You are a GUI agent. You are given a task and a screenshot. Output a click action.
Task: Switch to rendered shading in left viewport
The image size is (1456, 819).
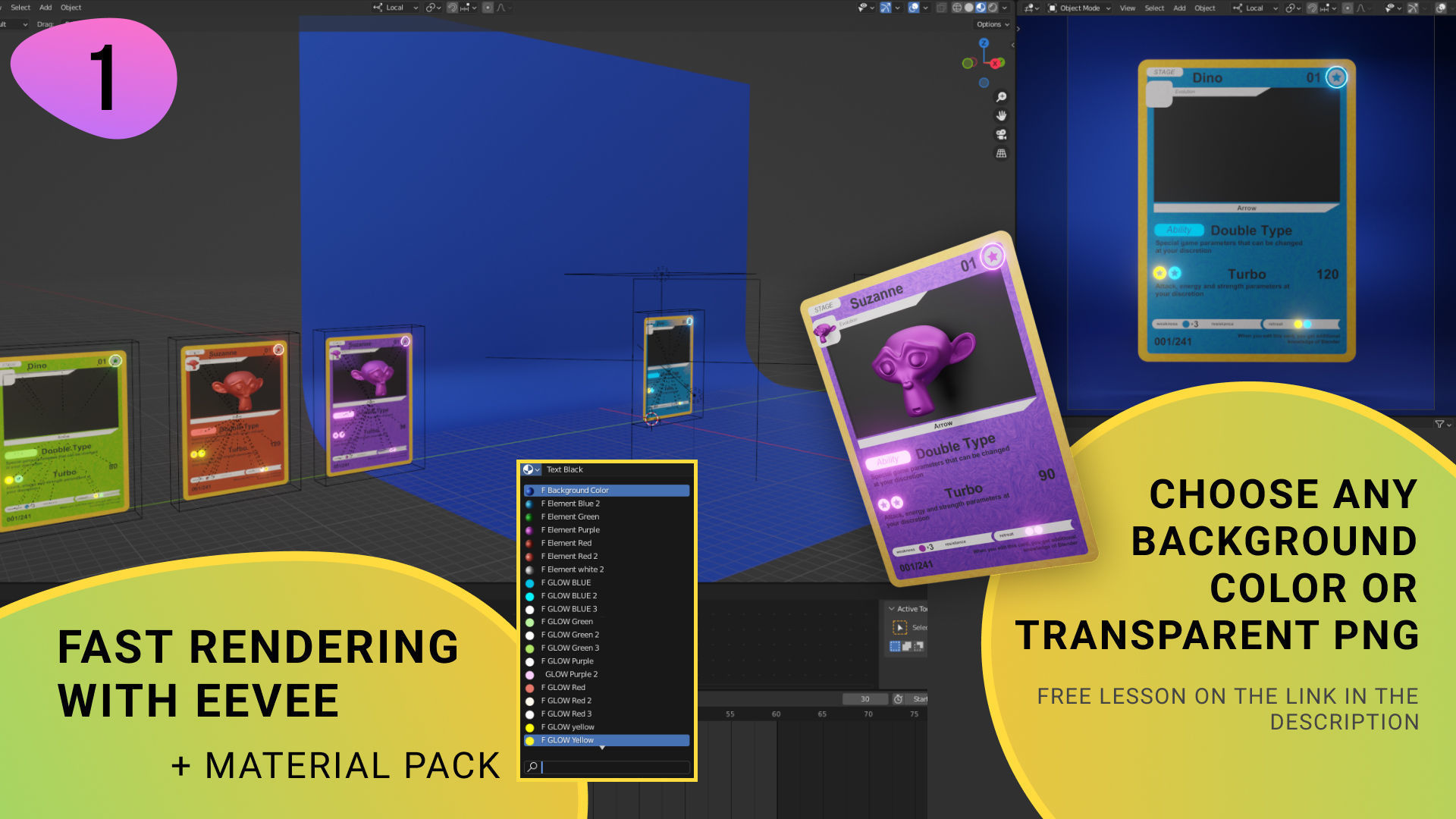tap(993, 8)
